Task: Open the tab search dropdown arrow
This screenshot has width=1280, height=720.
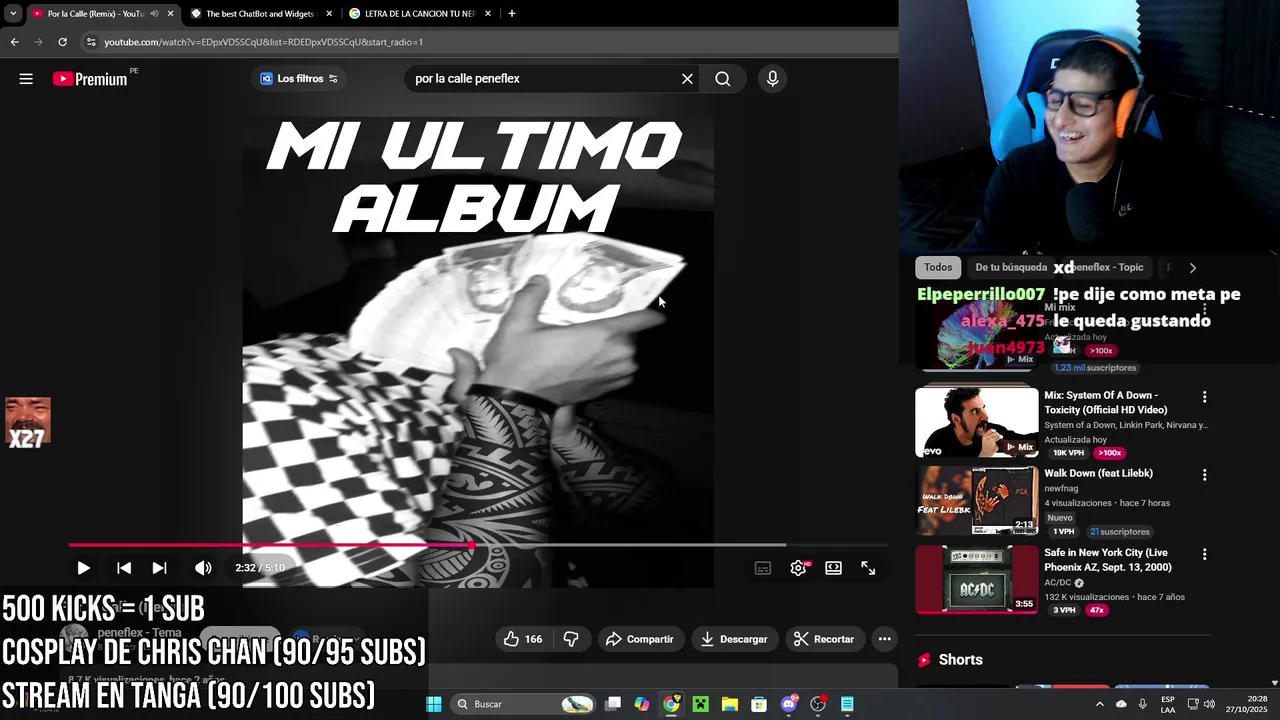Action: [x=12, y=14]
